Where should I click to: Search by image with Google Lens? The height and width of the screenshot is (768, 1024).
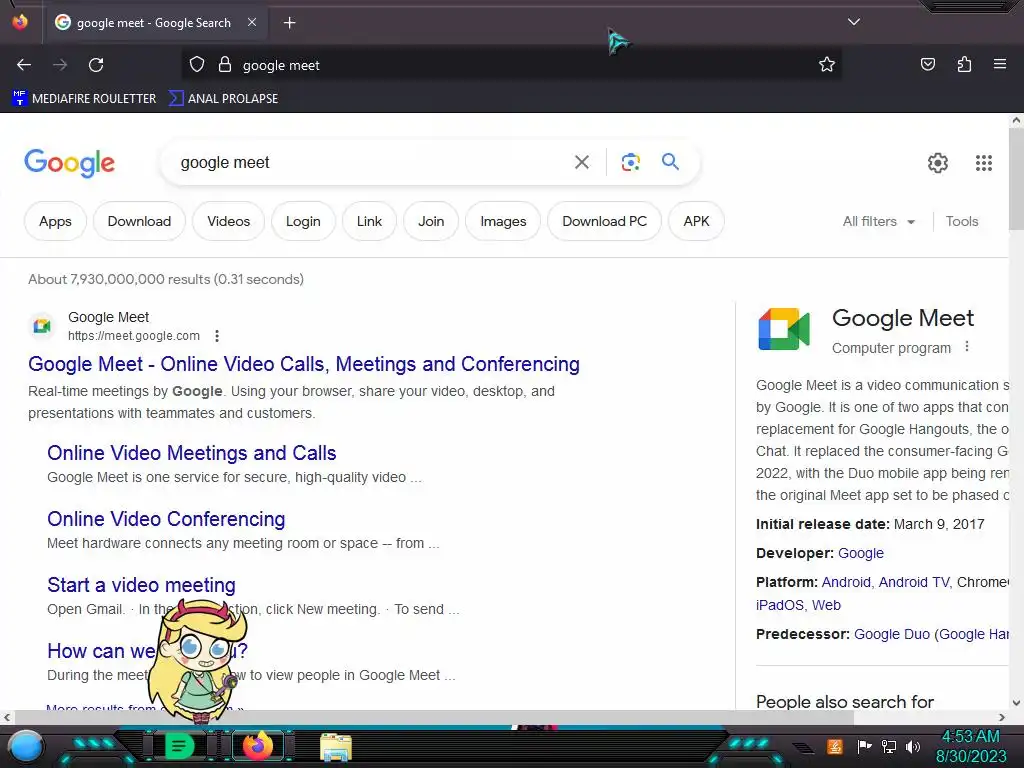630,162
